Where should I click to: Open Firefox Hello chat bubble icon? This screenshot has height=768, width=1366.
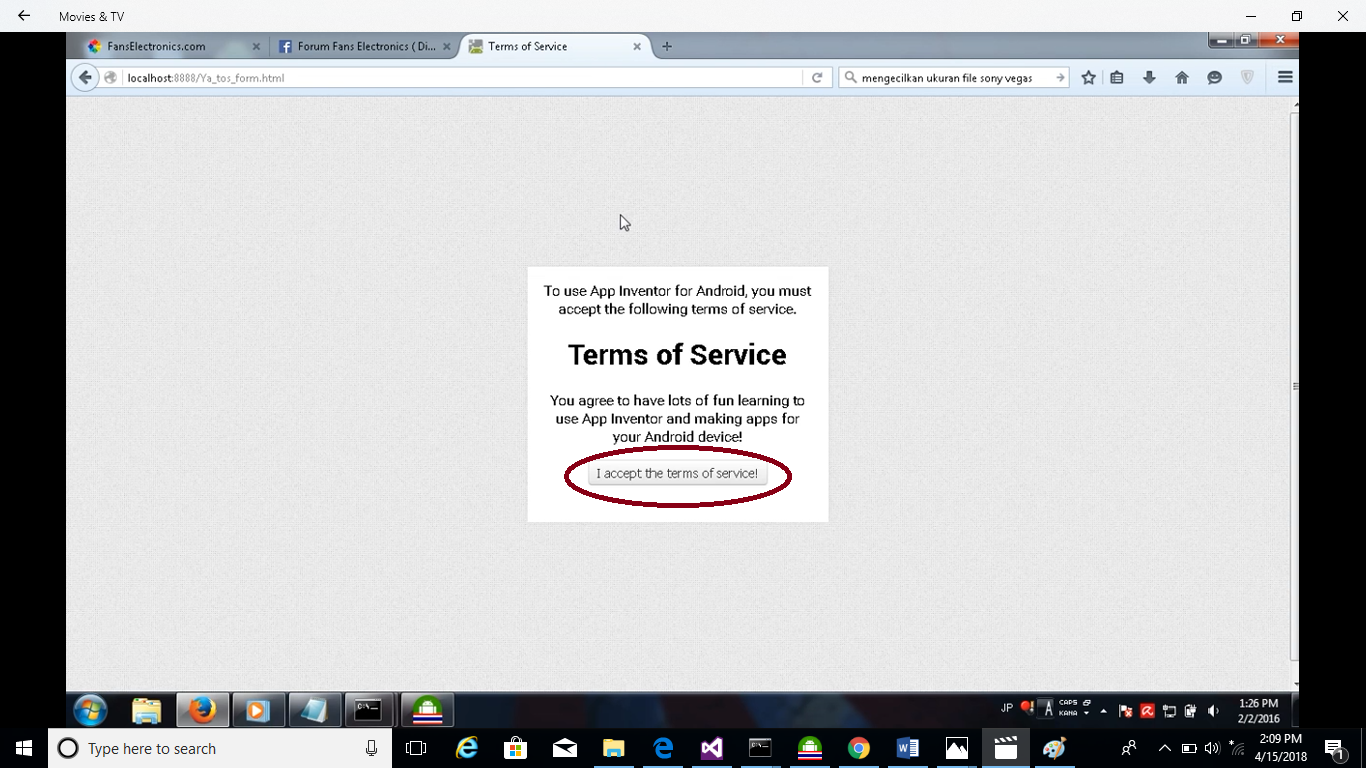(1214, 77)
